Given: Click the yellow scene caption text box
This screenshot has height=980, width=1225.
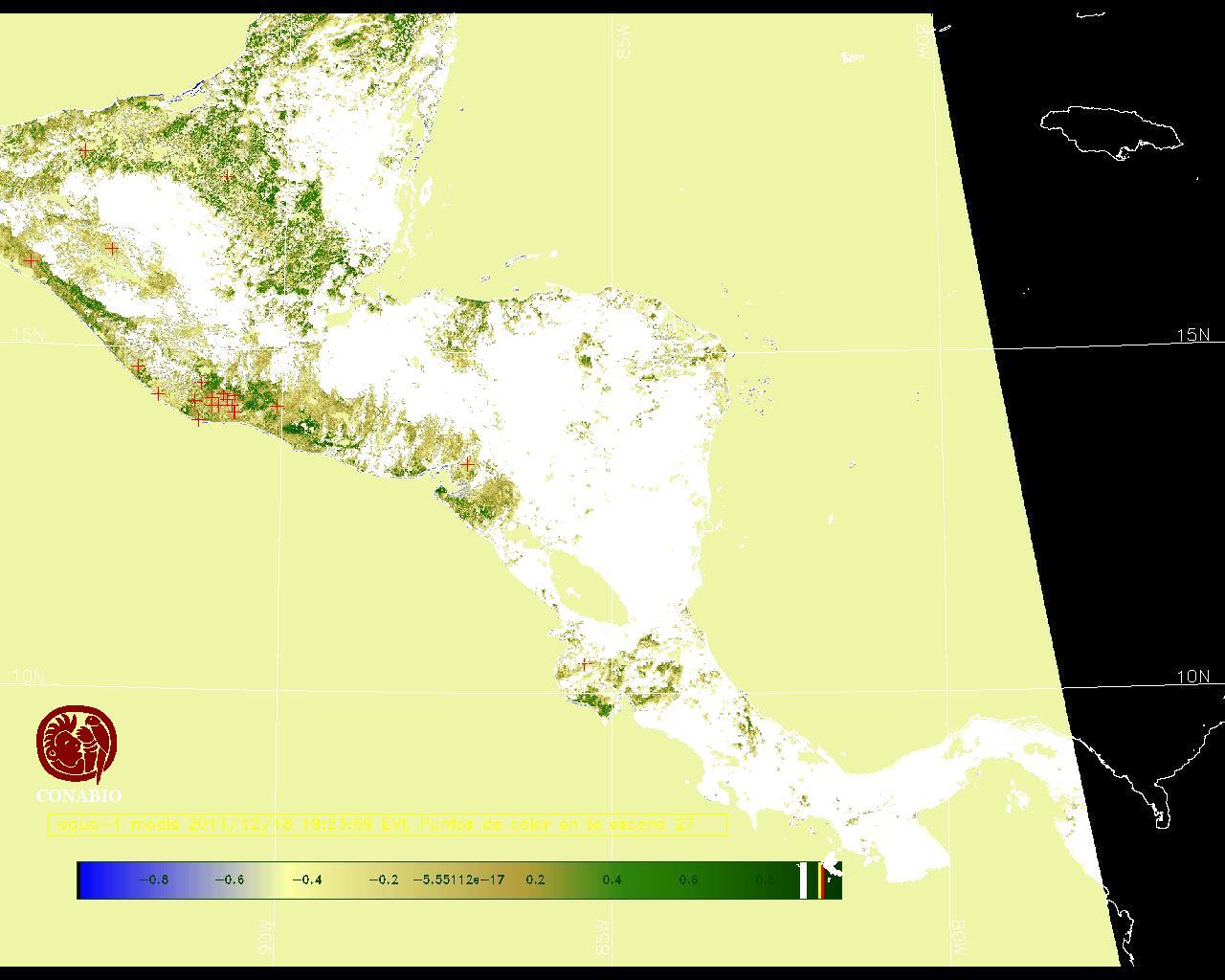Looking at the screenshot, I should (x=387, y=824).
